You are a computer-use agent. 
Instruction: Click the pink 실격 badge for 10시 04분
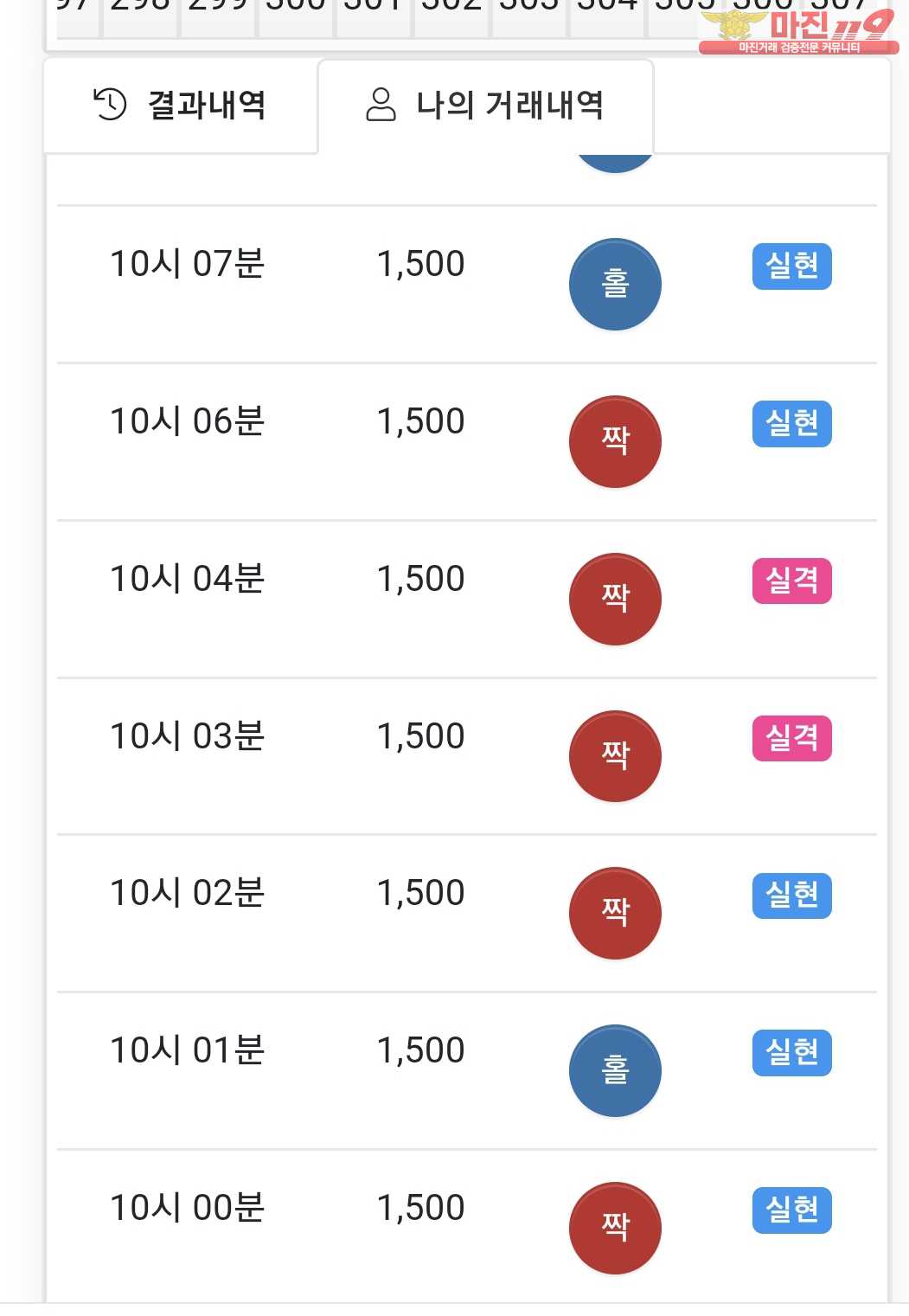791,581
